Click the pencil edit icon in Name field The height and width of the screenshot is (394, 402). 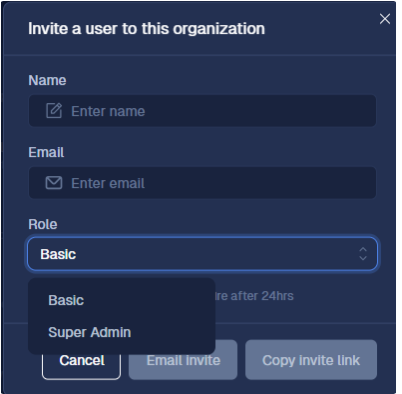pyautogui.click(x=54, y=111)
